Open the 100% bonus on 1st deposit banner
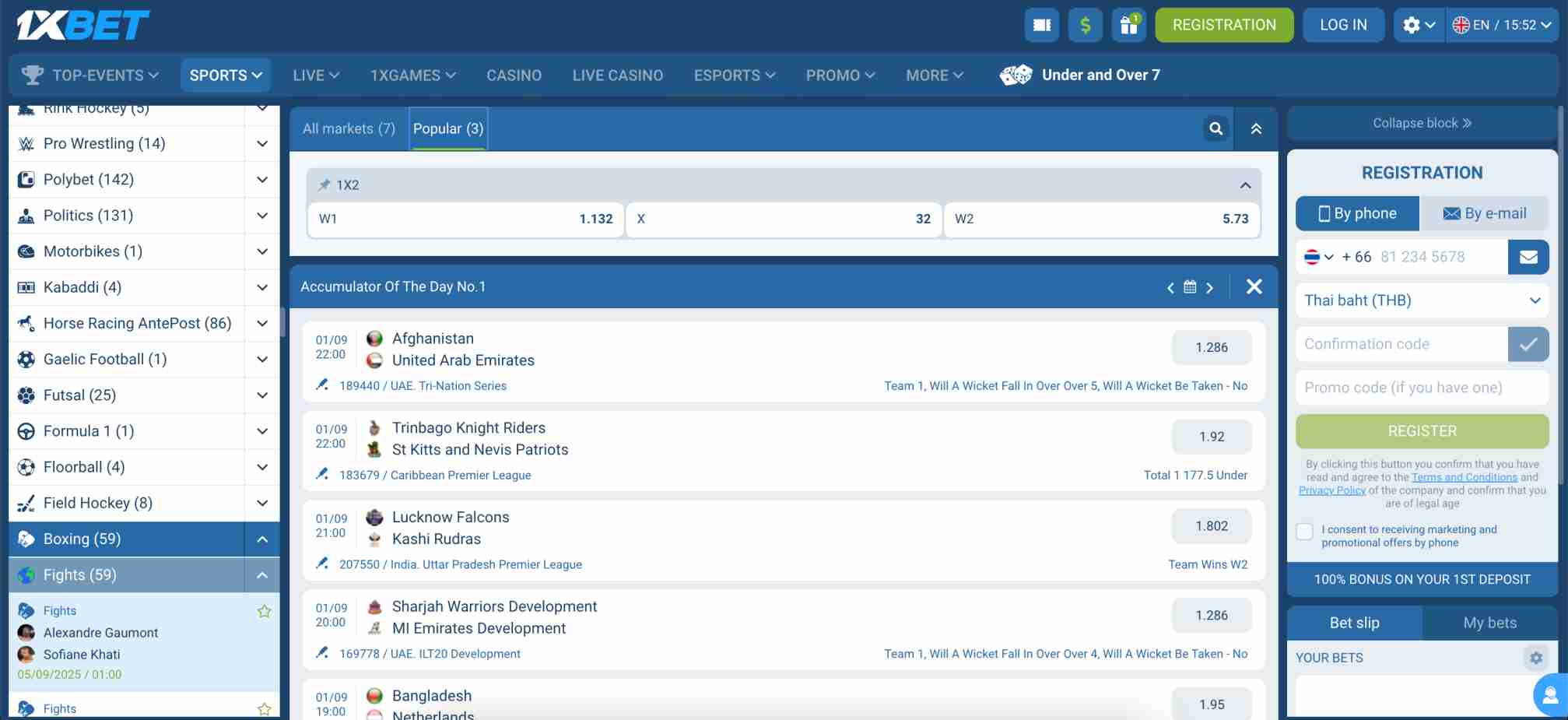The image size is (1568, 720). [x=1422, y=579]
